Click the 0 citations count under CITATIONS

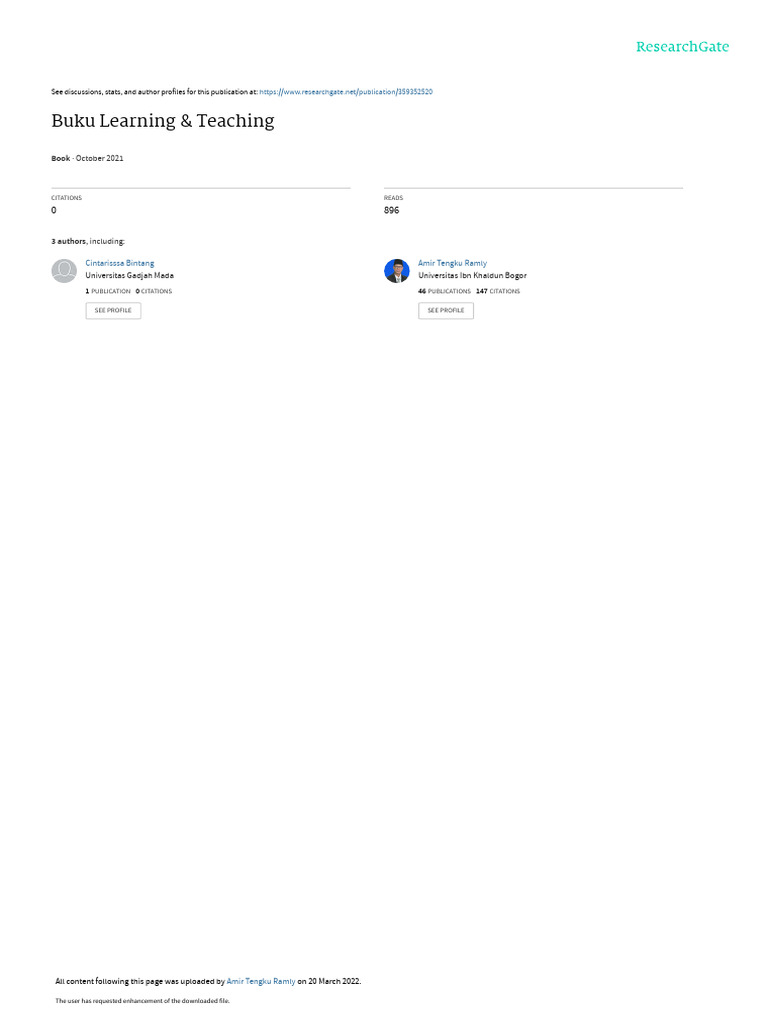54,210
